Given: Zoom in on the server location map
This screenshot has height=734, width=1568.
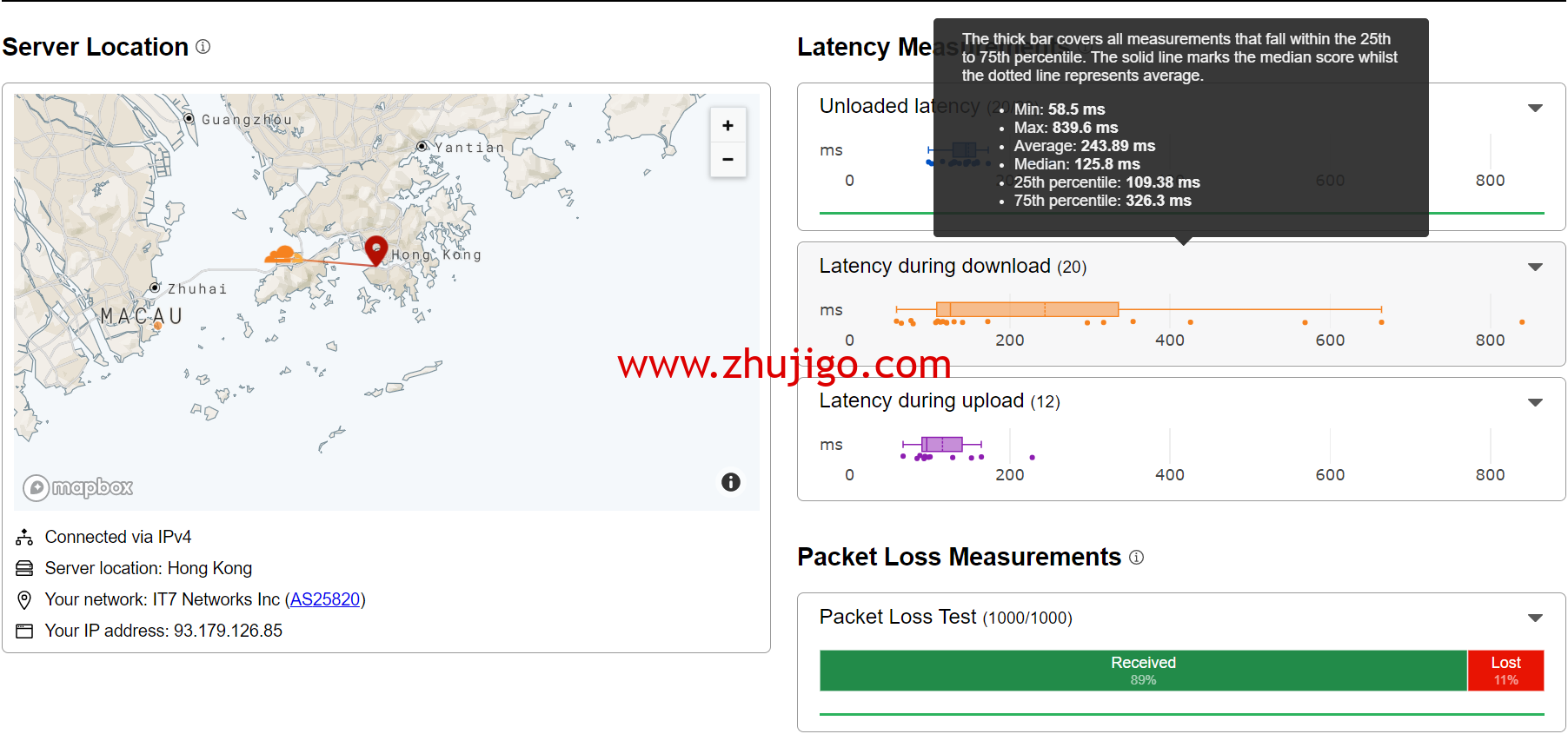Looking at the screenshot, I should tap(728, 126).
